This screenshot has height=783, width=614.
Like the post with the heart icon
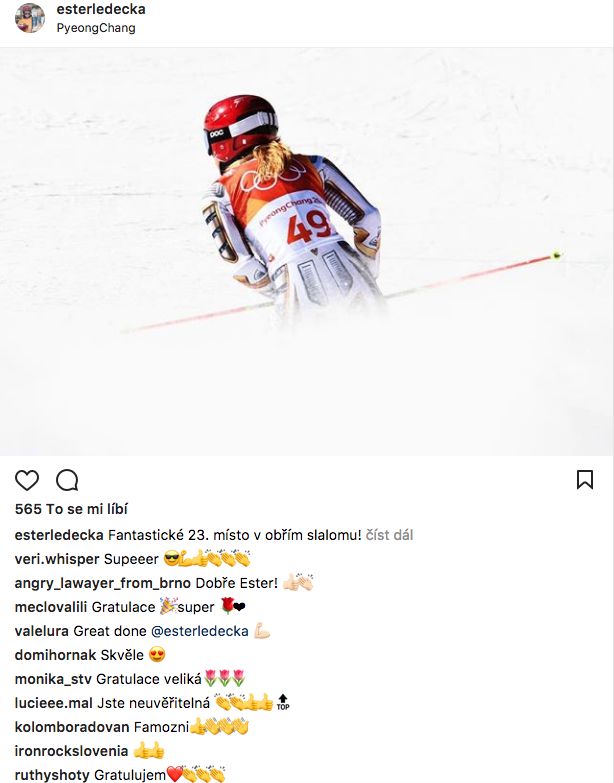point(27,480)
